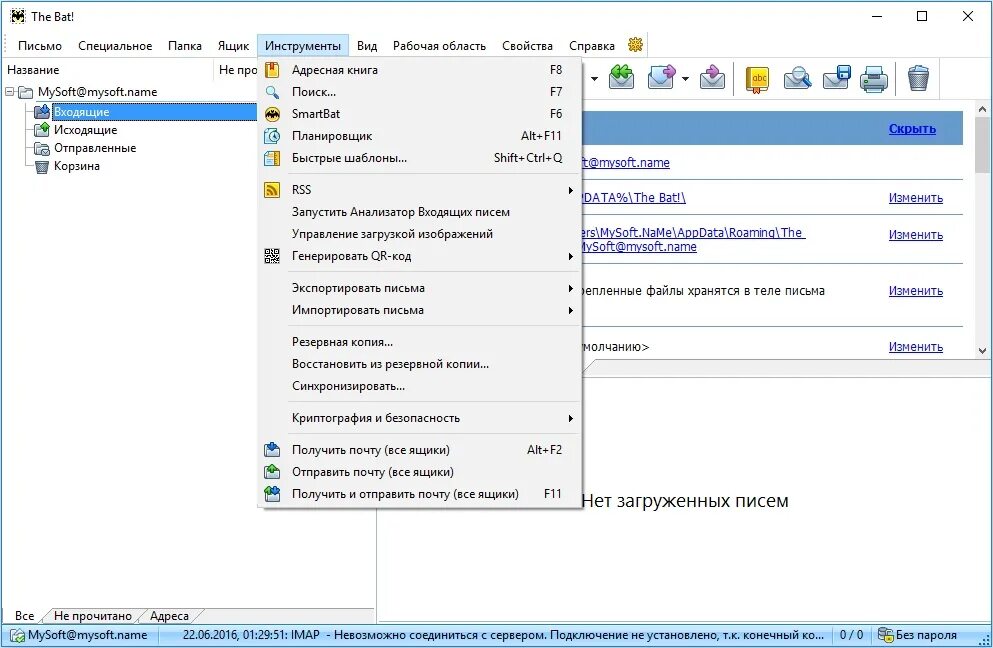The width and height of the screenshot is (993, 648).
Task: Click the RSS feed icon
Action: point(272,189)
